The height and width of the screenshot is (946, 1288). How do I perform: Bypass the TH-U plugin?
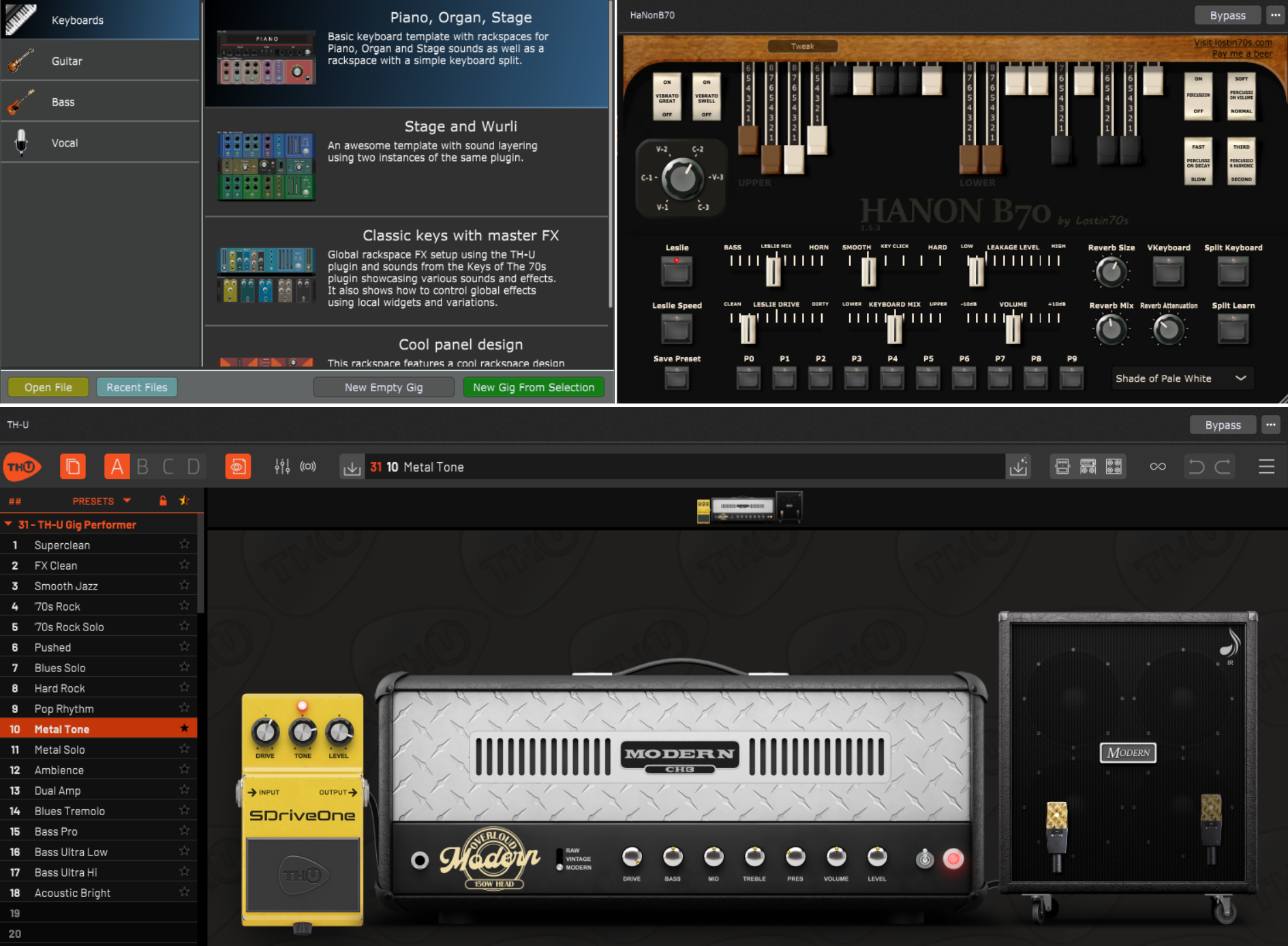1223,425
